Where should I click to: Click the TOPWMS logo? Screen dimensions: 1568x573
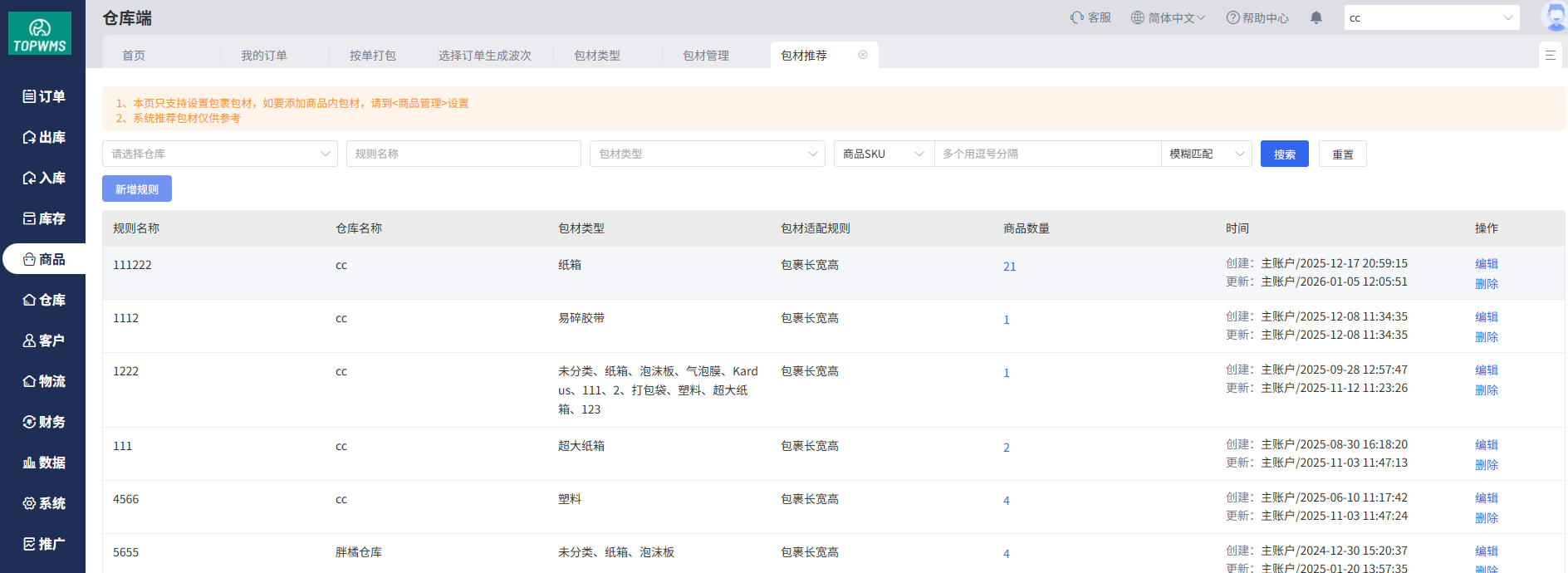pos(40,34)
